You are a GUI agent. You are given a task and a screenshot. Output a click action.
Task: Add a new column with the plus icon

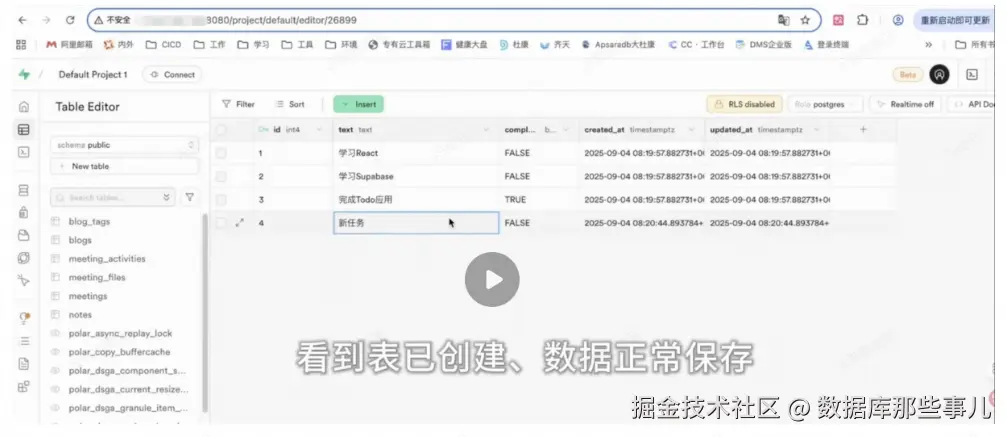pyautogui.click(x=863, y=129)
